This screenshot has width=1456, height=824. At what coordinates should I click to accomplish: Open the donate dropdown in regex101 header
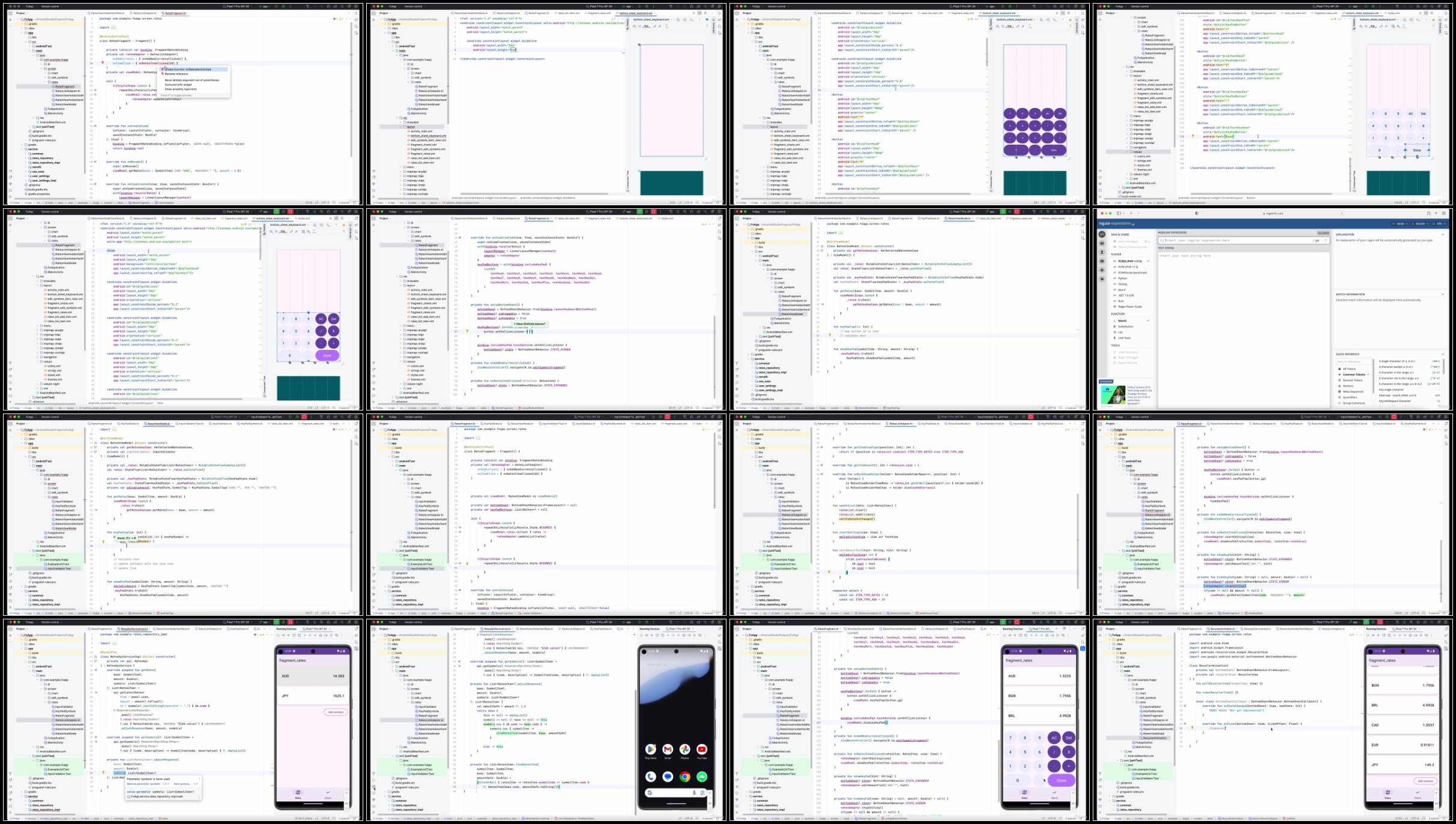[1419, 224]
